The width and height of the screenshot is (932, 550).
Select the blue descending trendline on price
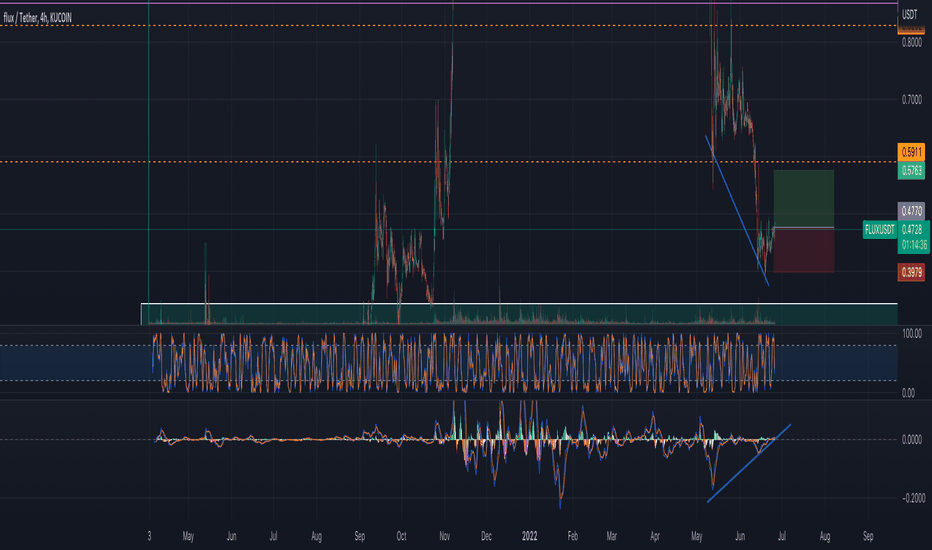(x=737, y=210)
